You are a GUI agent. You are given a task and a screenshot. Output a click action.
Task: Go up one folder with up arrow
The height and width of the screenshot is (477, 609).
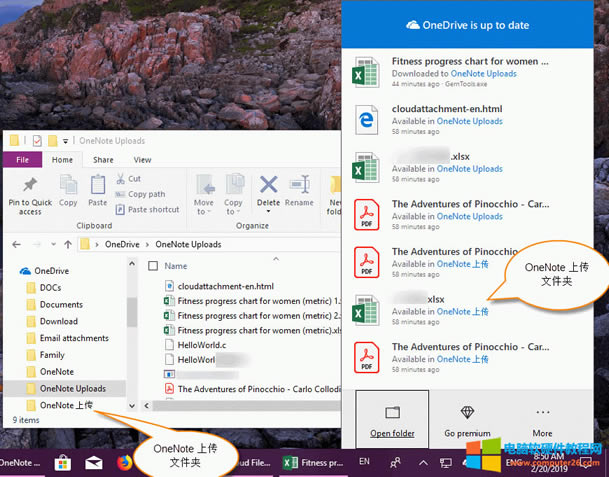(67, 244)
